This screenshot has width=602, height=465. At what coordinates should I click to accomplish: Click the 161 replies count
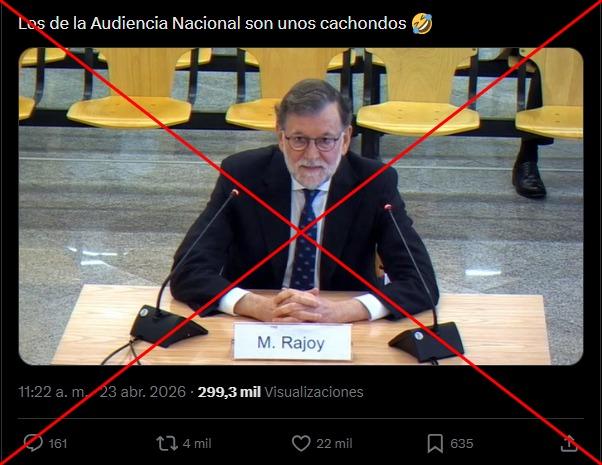[x=58, y=443]
